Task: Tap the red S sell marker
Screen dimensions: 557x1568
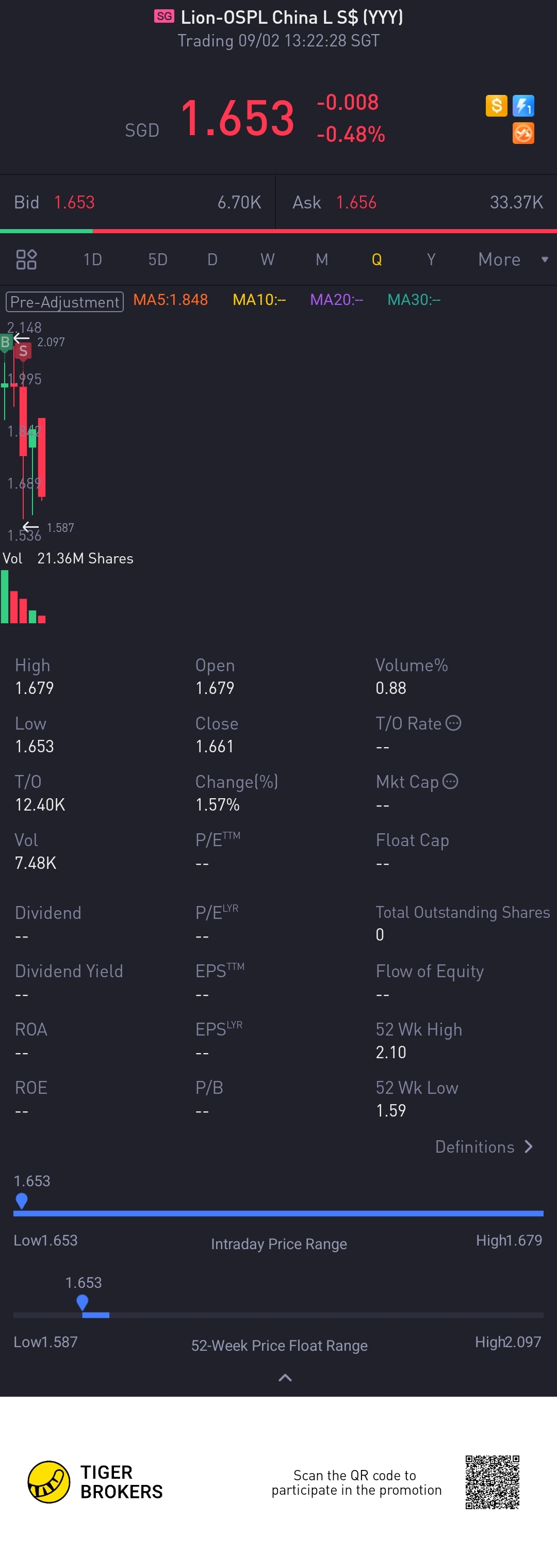Action: coord(23,351)
